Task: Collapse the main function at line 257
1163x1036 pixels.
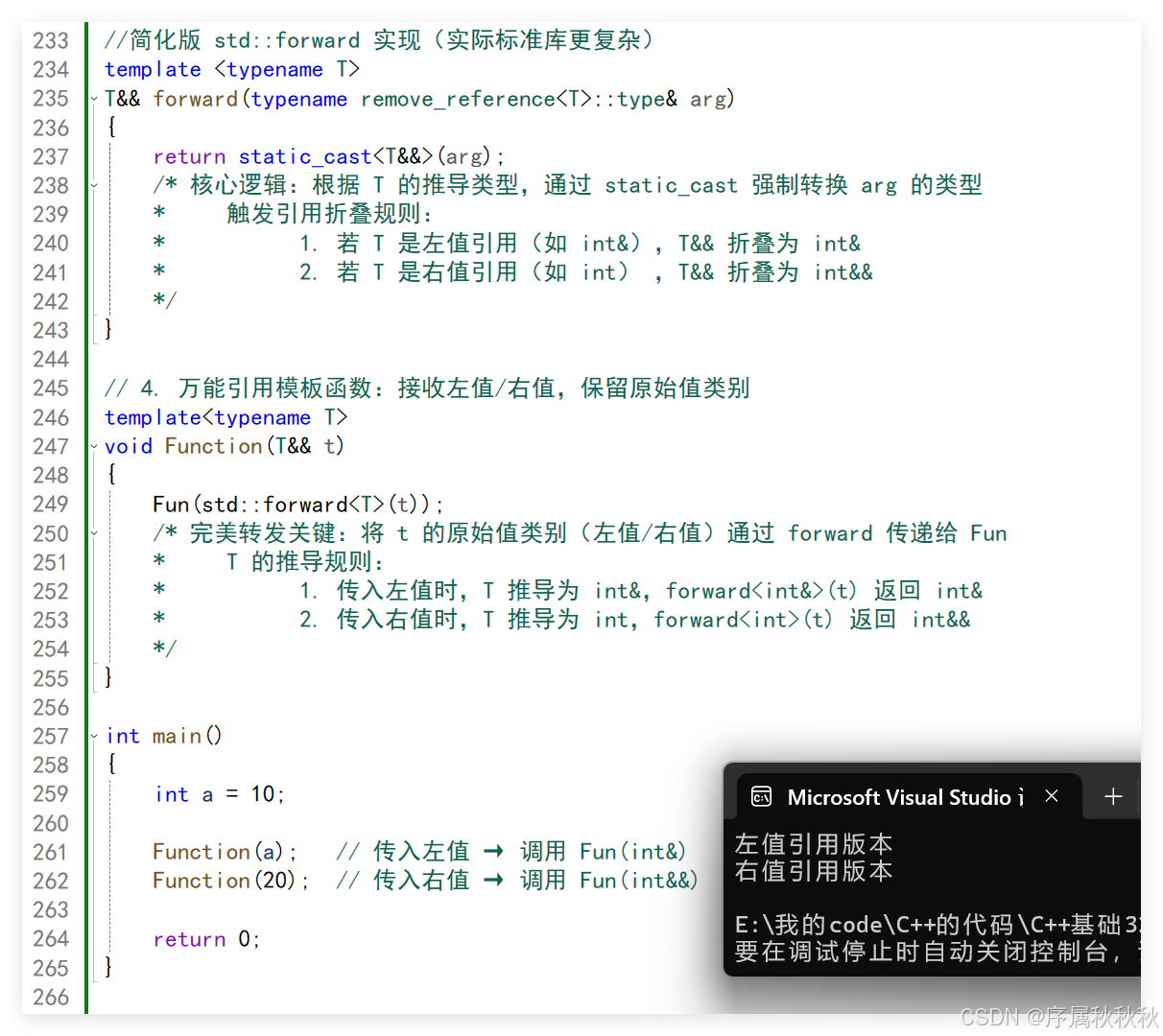Action: (94, 737)
